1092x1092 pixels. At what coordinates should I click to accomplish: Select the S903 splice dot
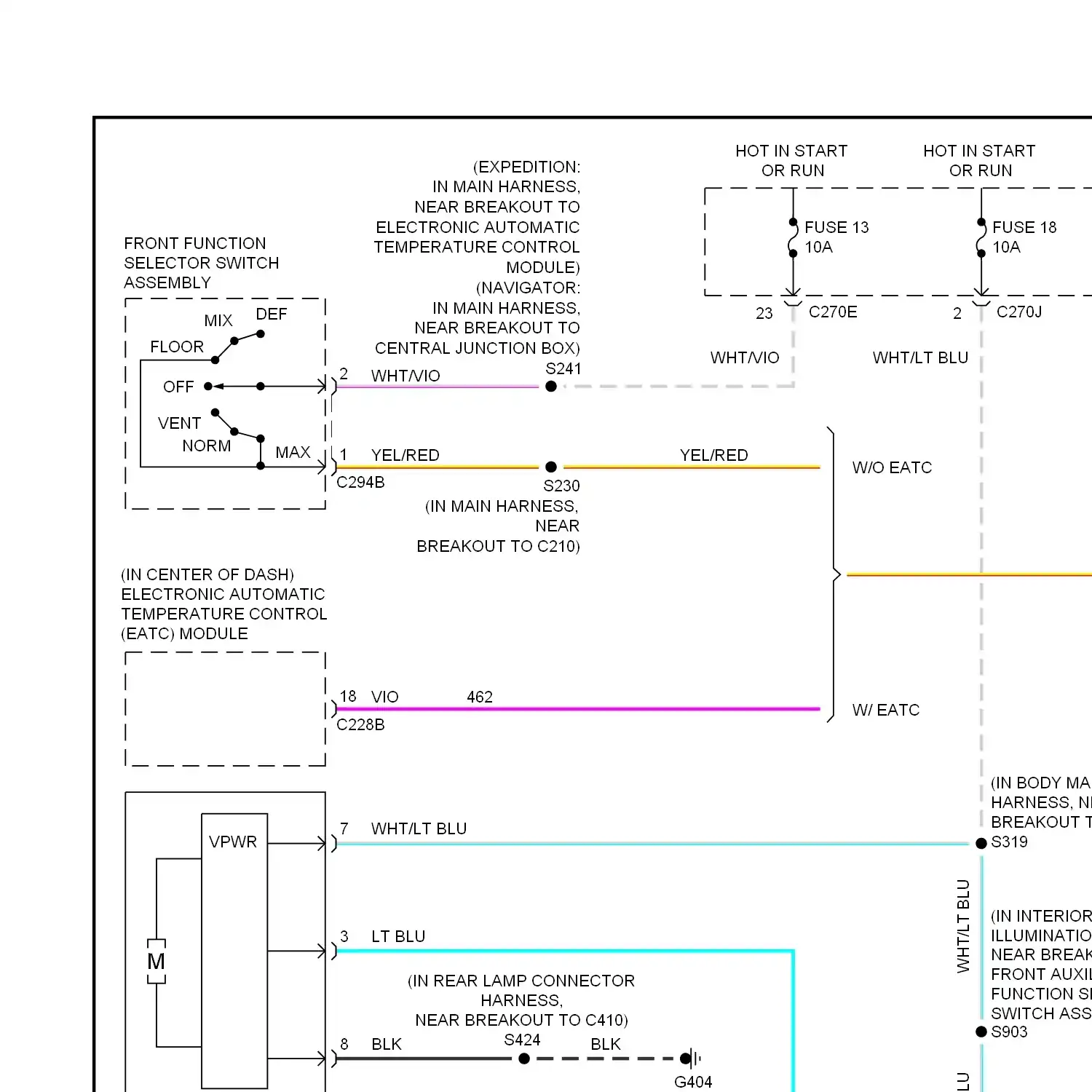981,1032
